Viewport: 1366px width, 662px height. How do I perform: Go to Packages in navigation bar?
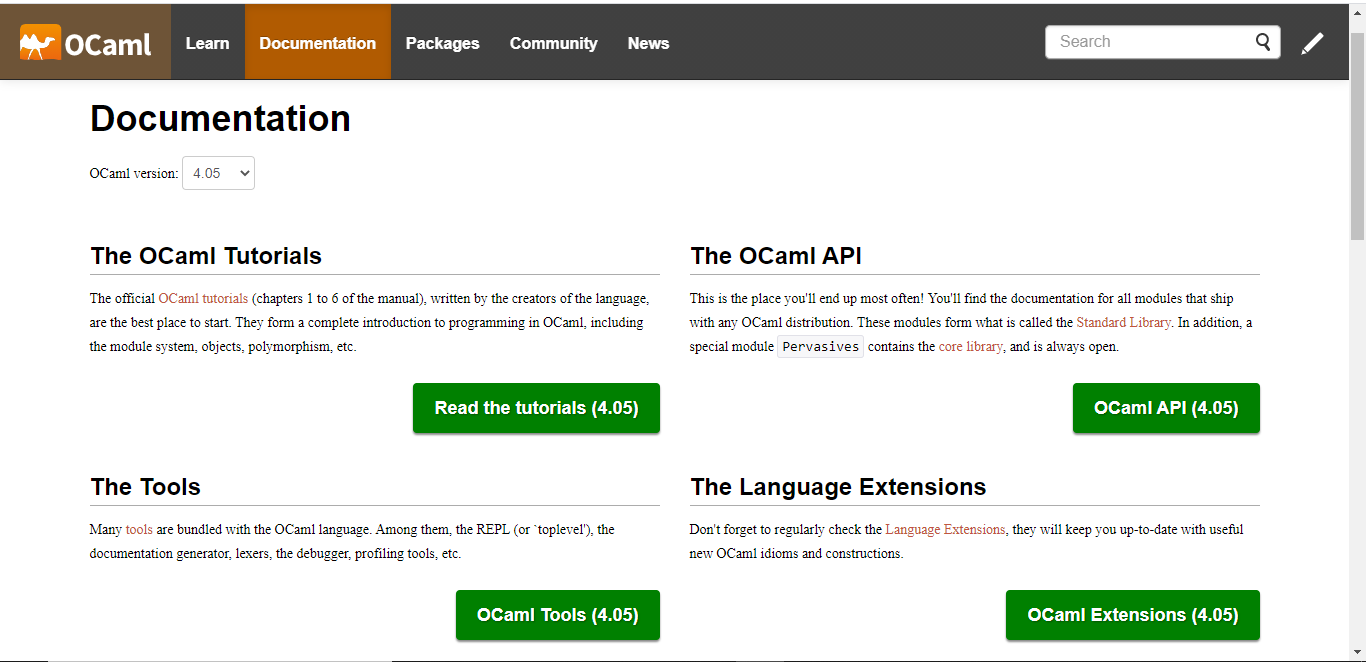[442, 43]
